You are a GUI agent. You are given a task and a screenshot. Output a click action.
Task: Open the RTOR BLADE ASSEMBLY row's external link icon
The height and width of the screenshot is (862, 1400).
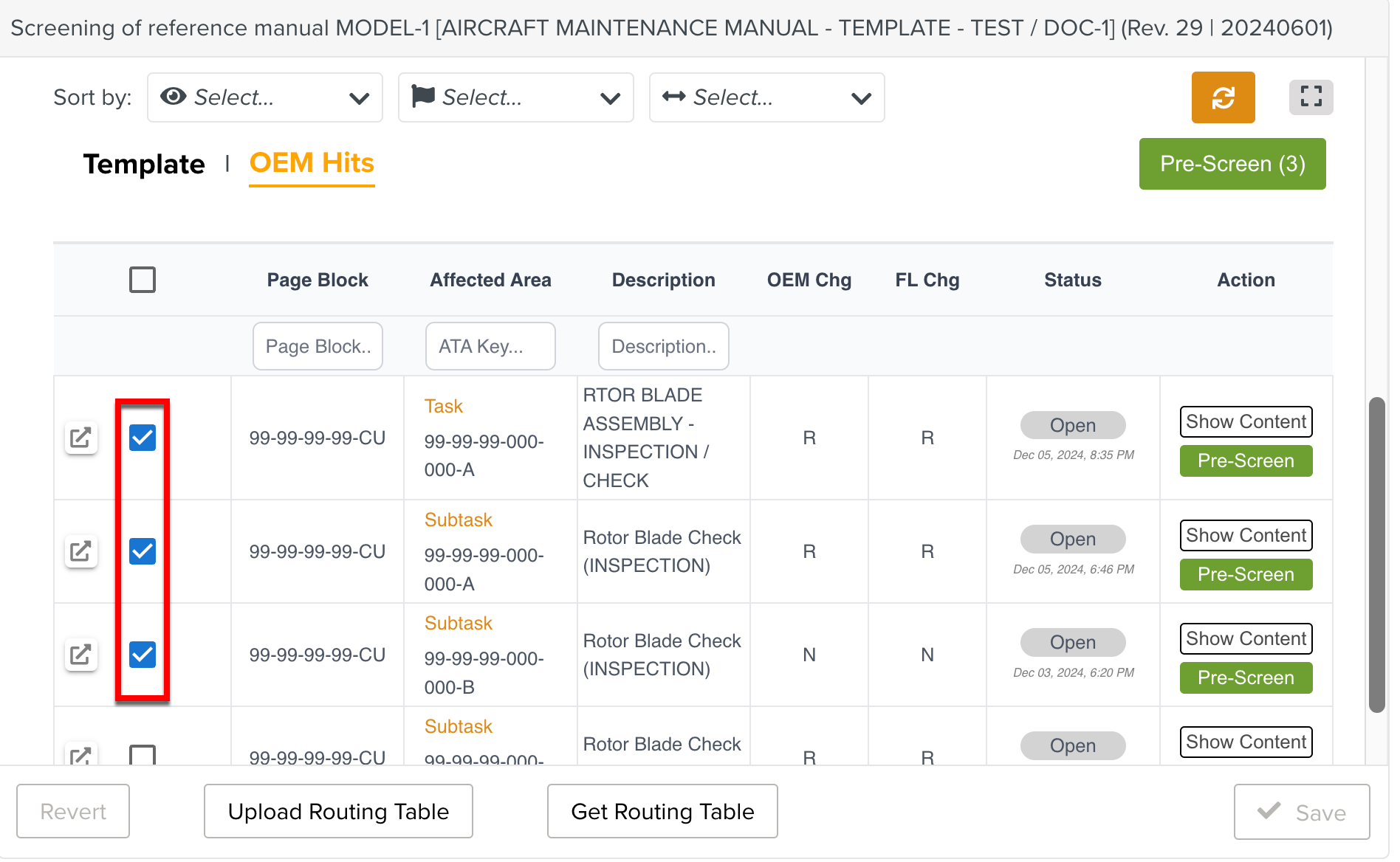[80, 438]
